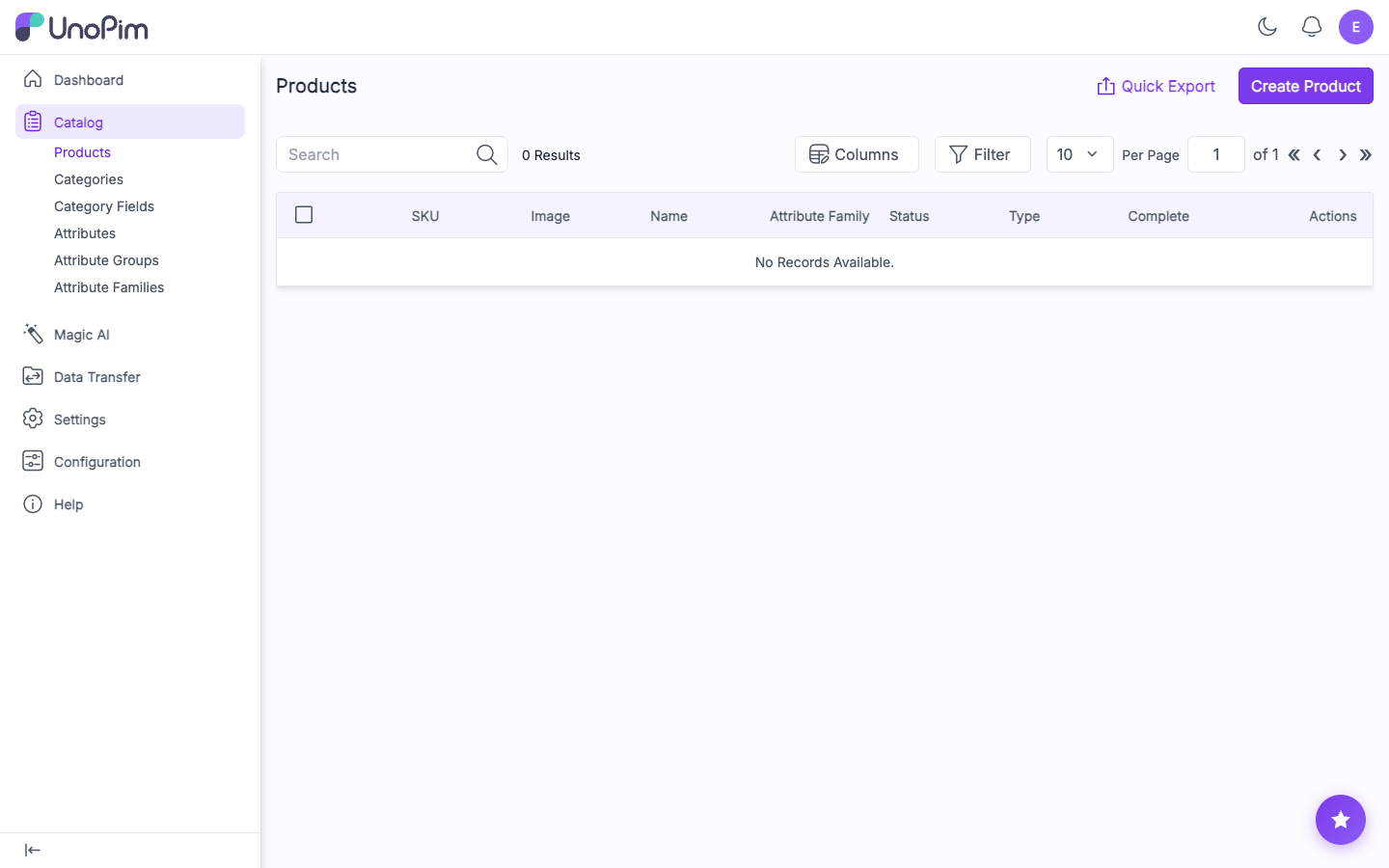
Task: Click the Products page heading
Action: click(x=316, y=86)
